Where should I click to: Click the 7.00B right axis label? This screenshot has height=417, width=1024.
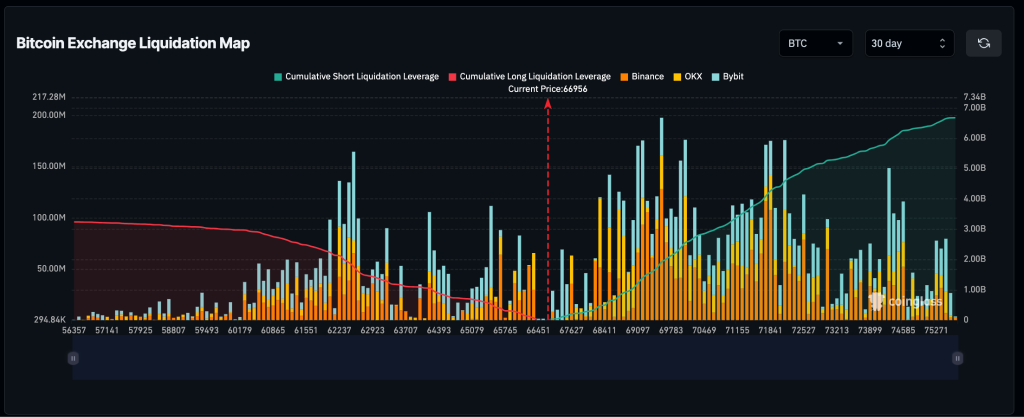click(974, 107)
